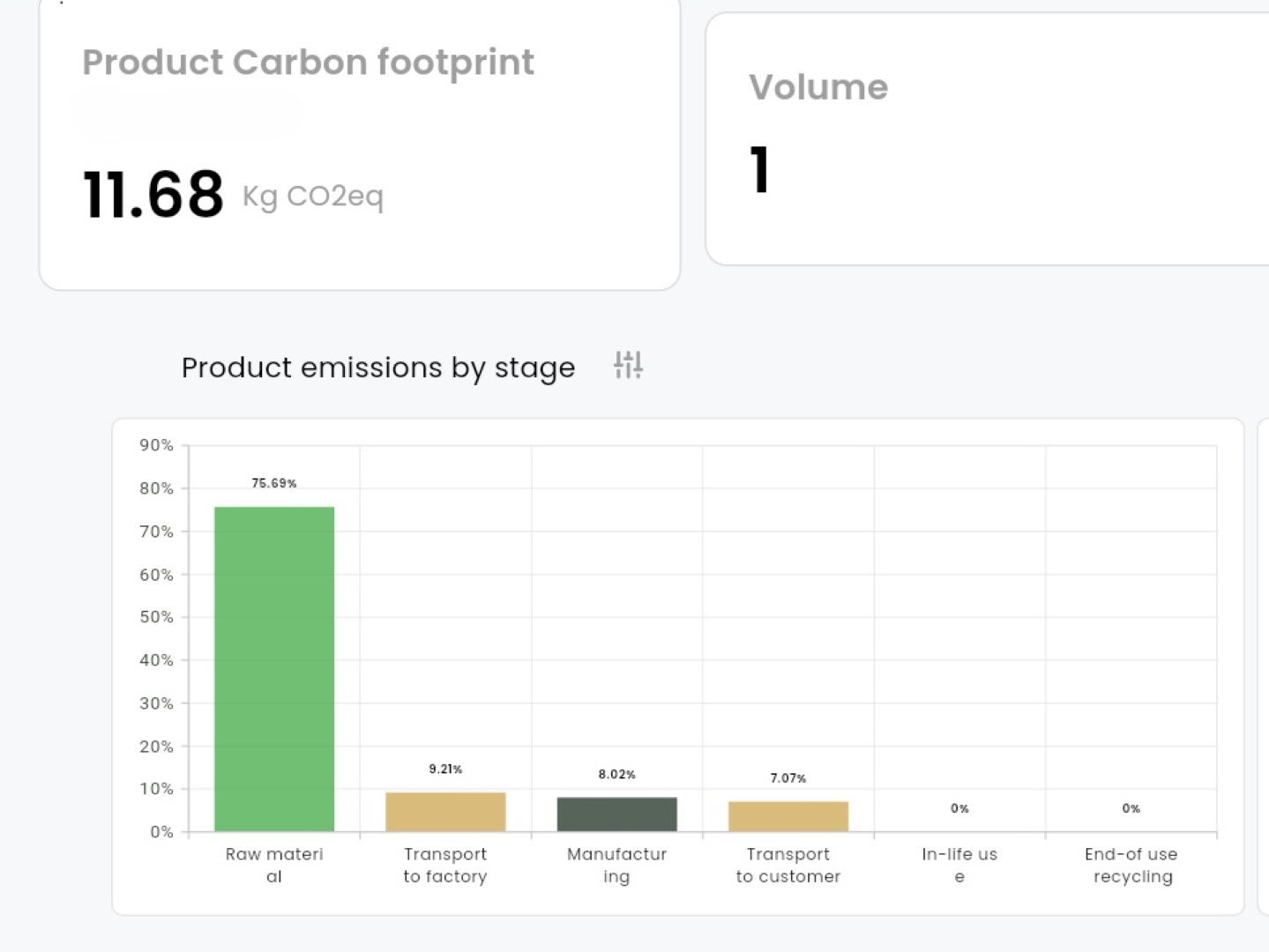Viewport: 1269px width, 952px height.
Task: Select the Transport to customer bar
Action: (x=788, y=815)
